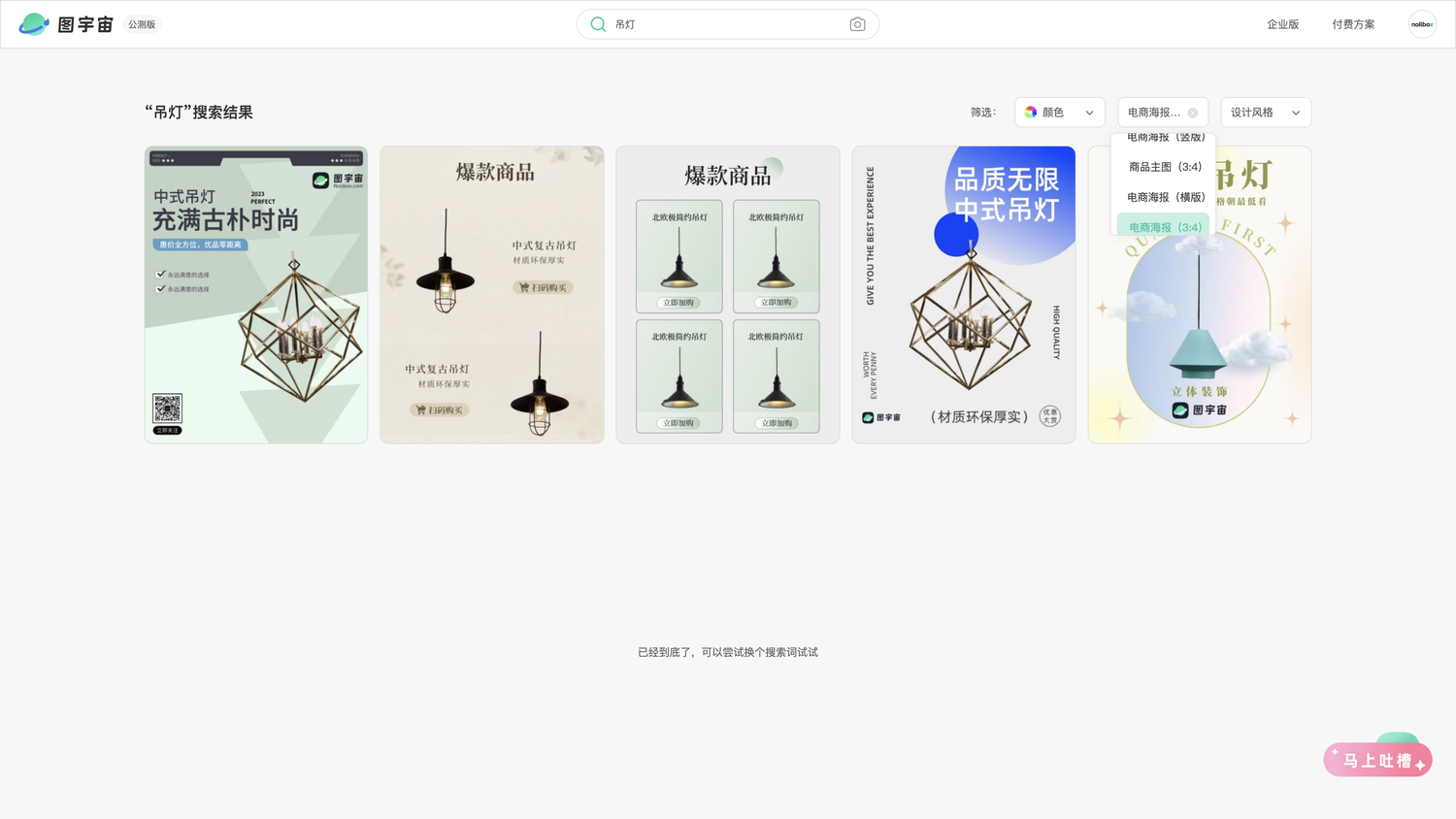Image resolution: width=1456 pixels, height=819 pixels.
Task: Click the 公测版 beta badge
Action: pos(142,24)
